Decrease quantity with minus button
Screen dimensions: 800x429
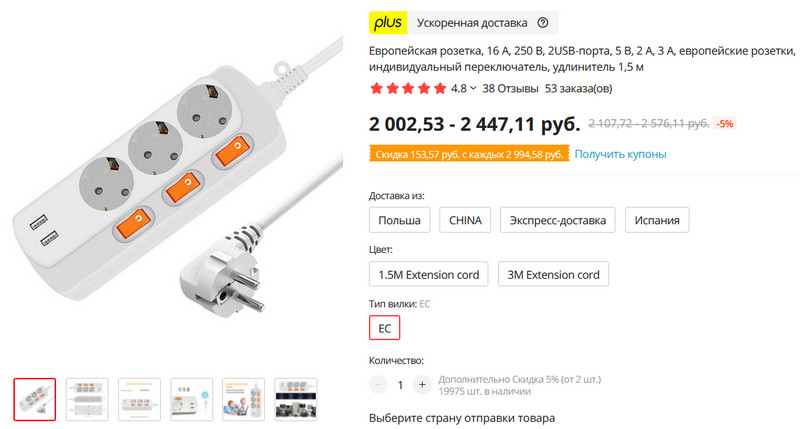click(378, 385)
